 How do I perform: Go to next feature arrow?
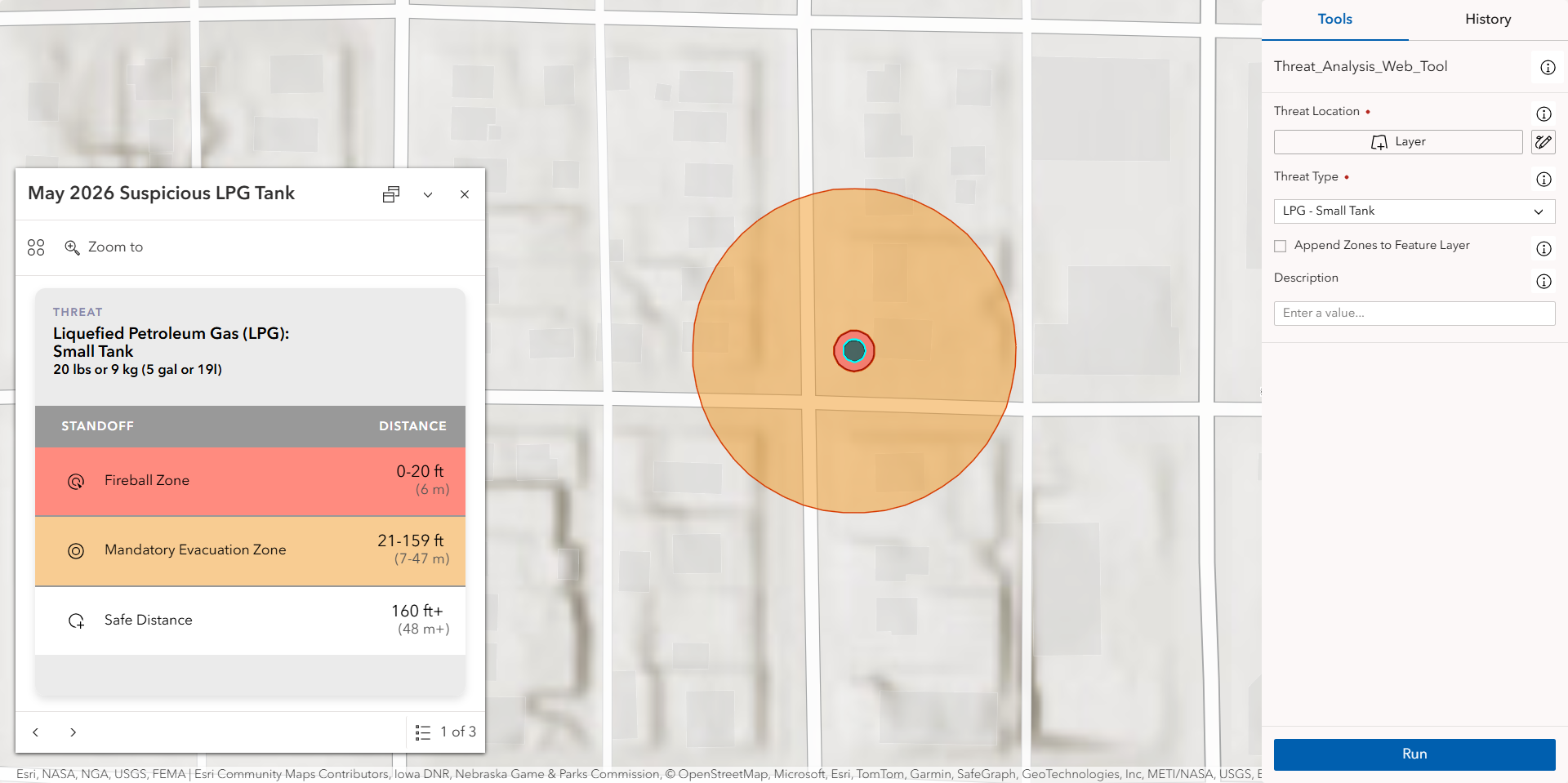click(x=73, y=732)
